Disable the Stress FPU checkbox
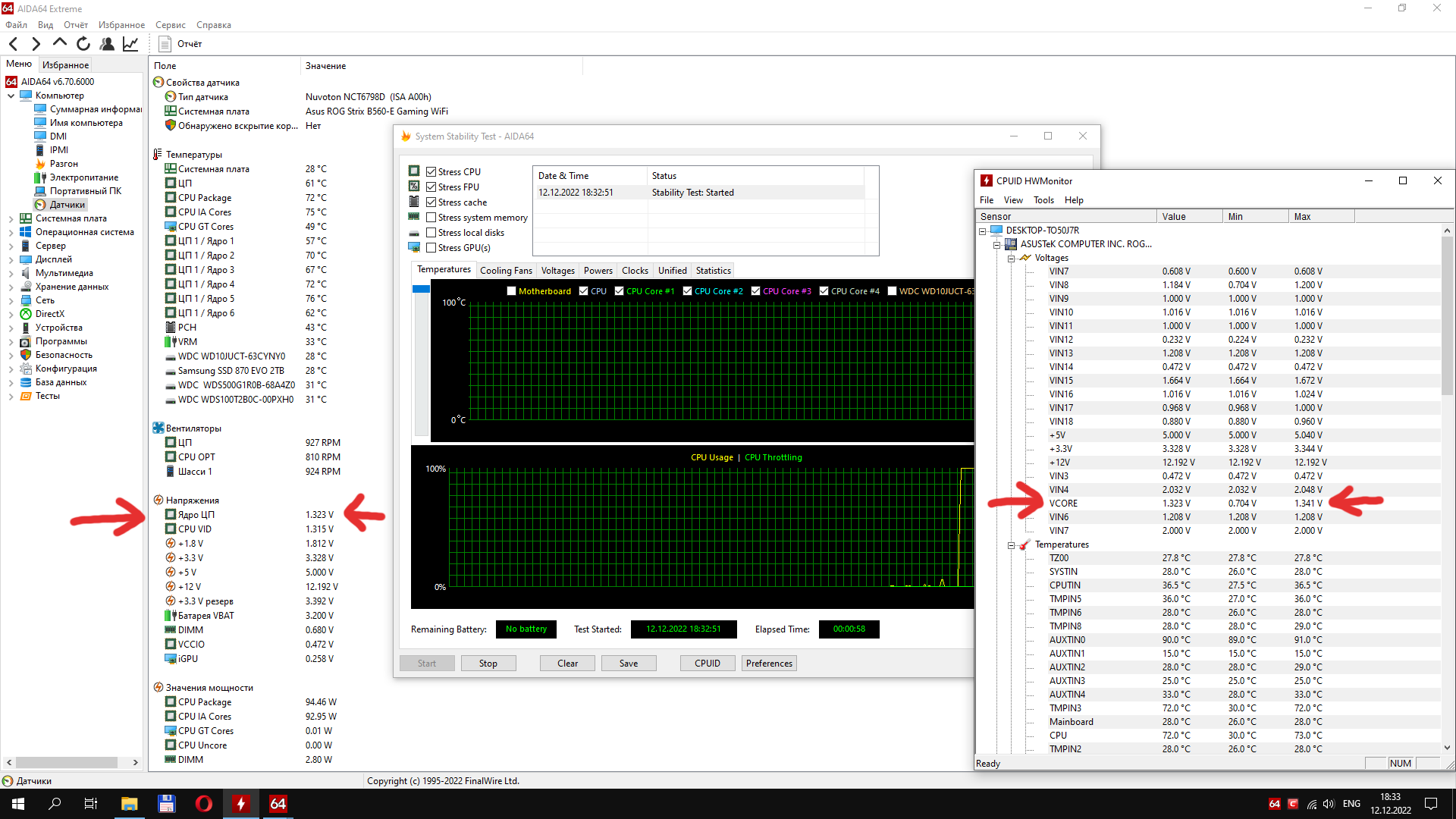The height and width of the screenshot is (819, 1456). click(x=431, y=187)
